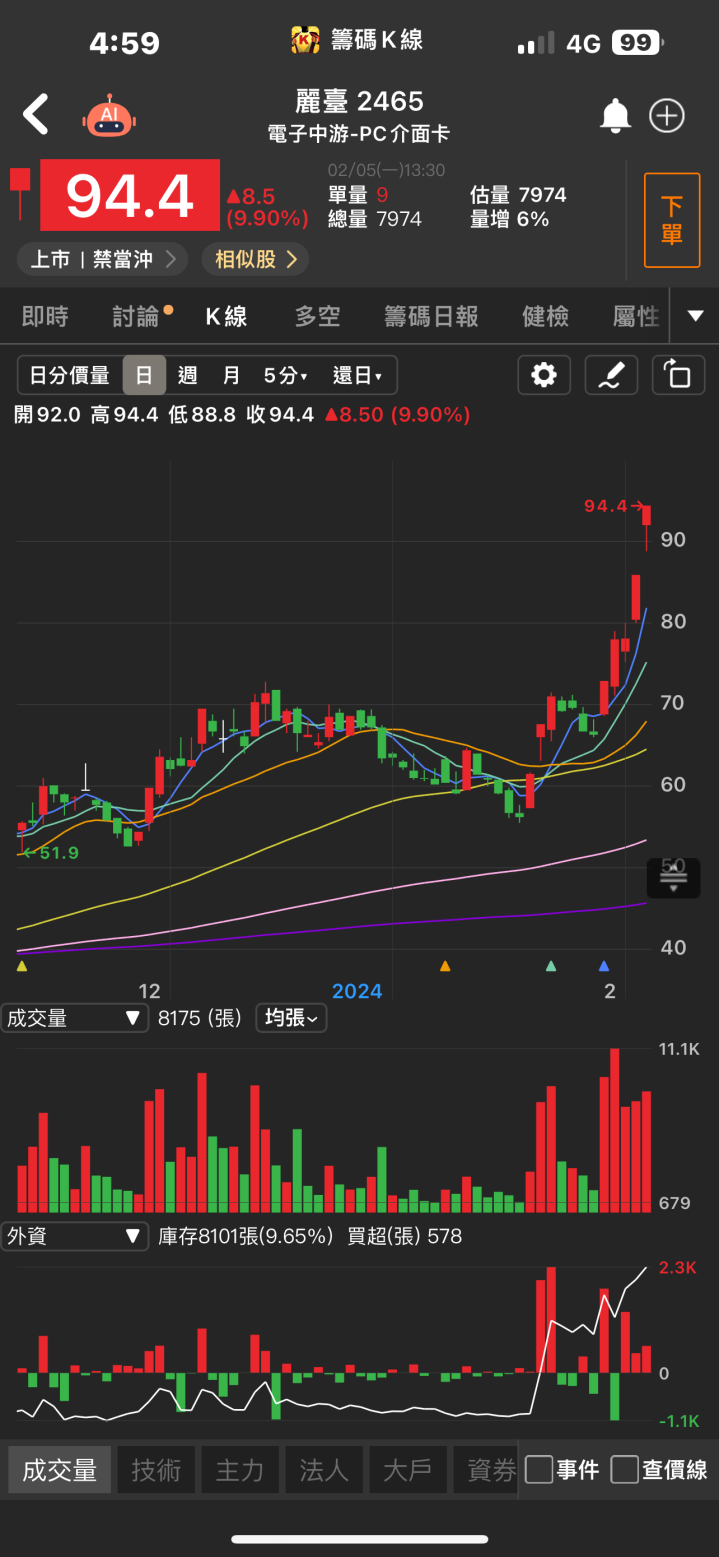Expand more tabs with triangle arrow

point(695,316)
